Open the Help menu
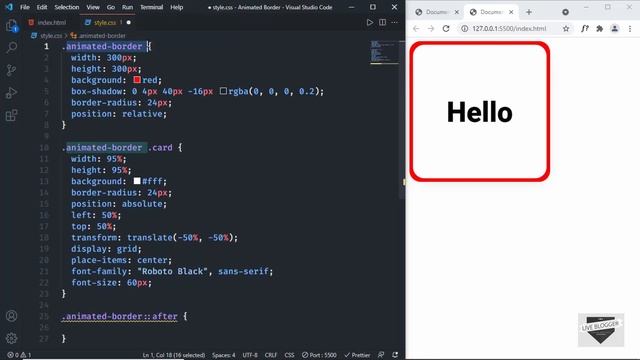640x360 pixels. pos(176,7)
